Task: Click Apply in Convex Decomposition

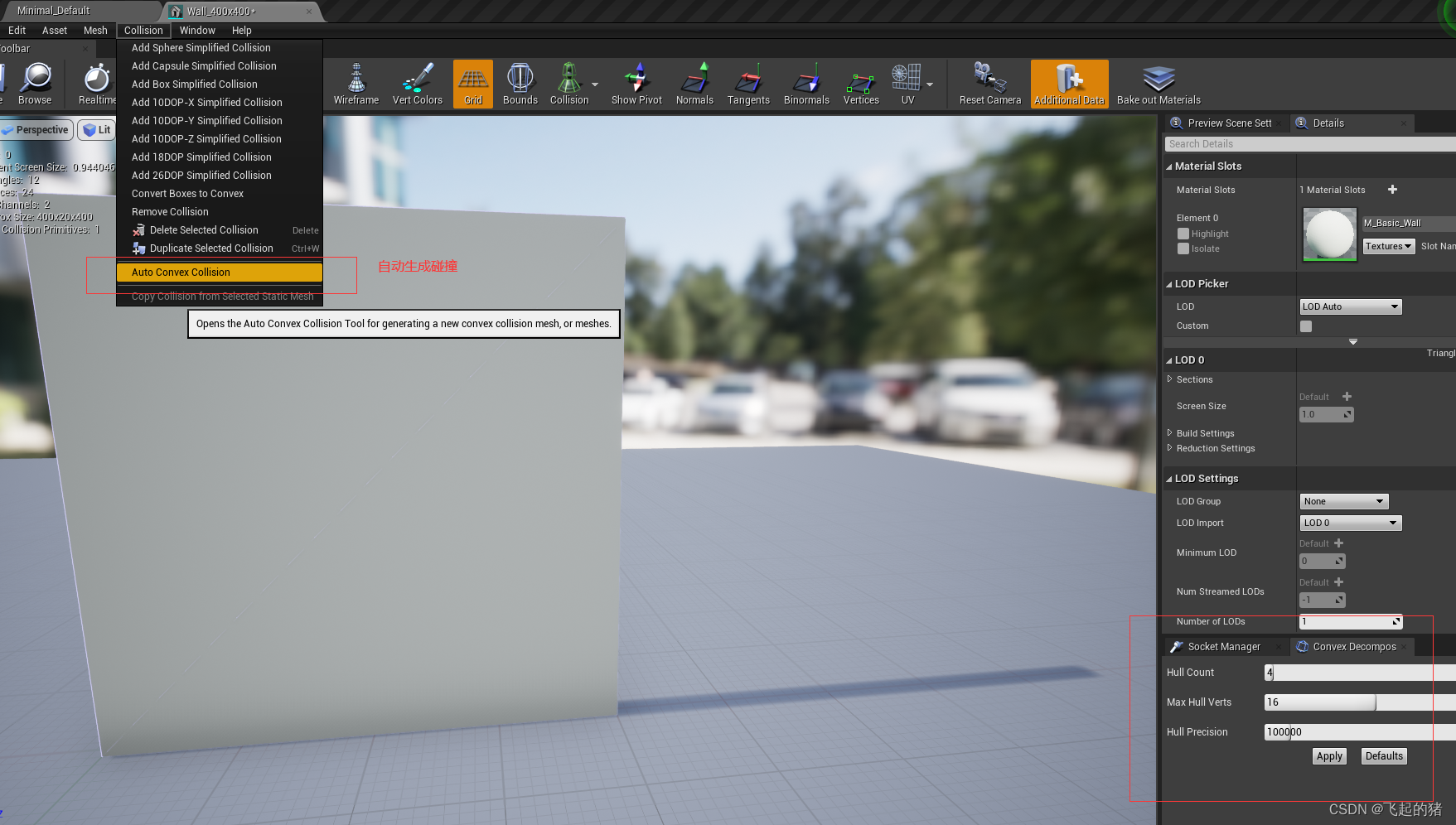Action: point(1329,756)
